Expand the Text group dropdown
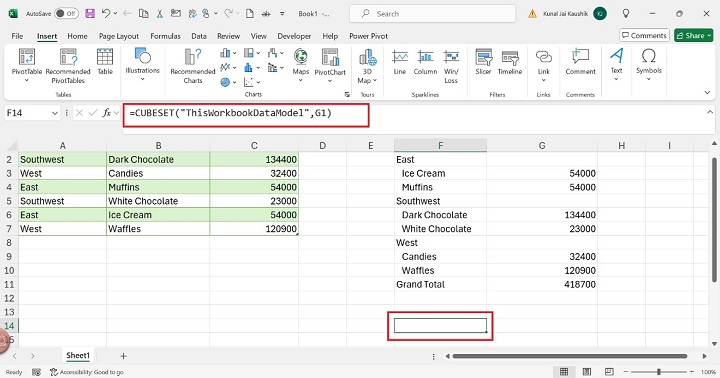This screenshot has width=720, height=378. 616,79
